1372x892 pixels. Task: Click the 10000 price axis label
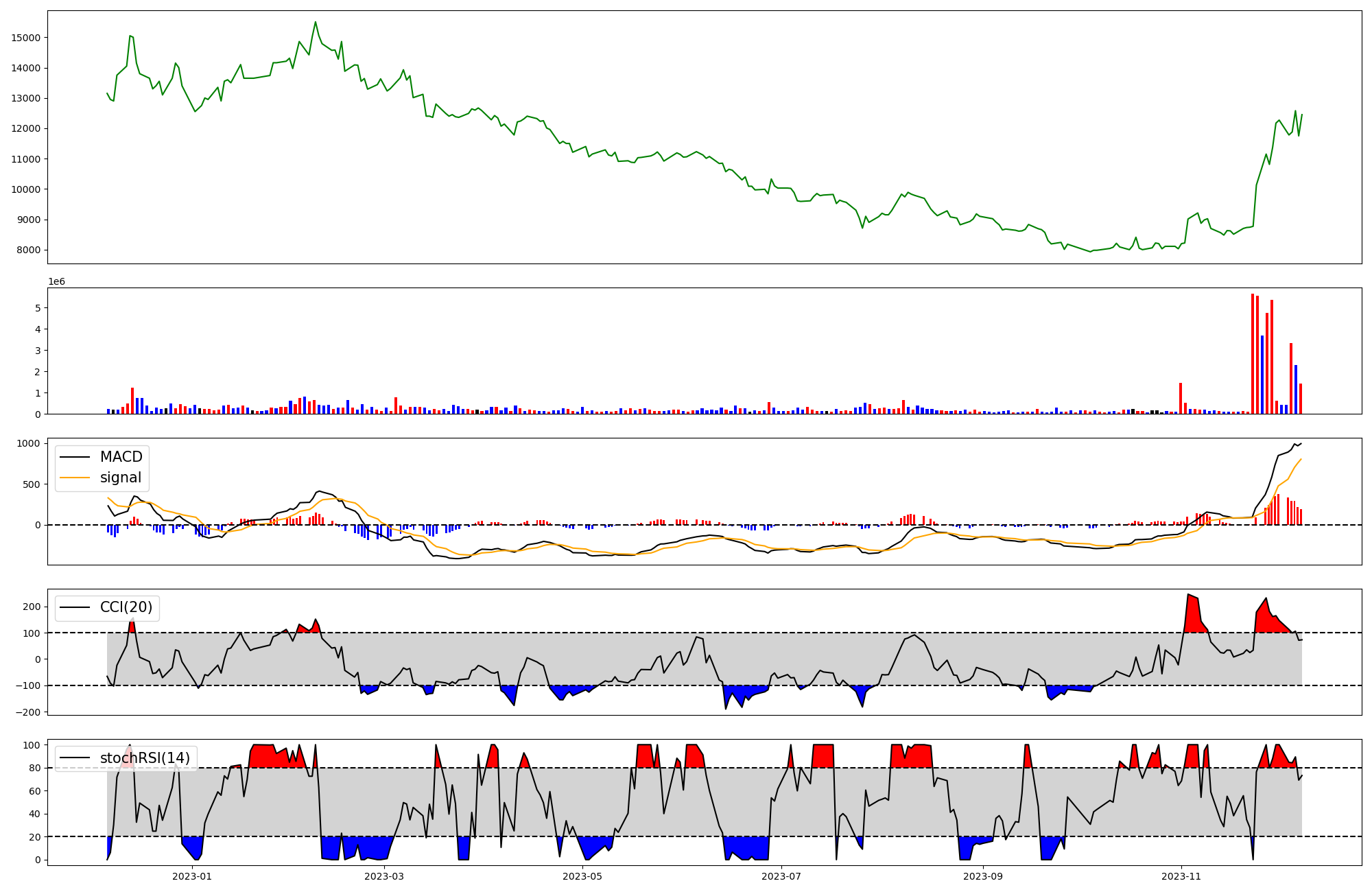pyautogui.click(x=26, y=189)
